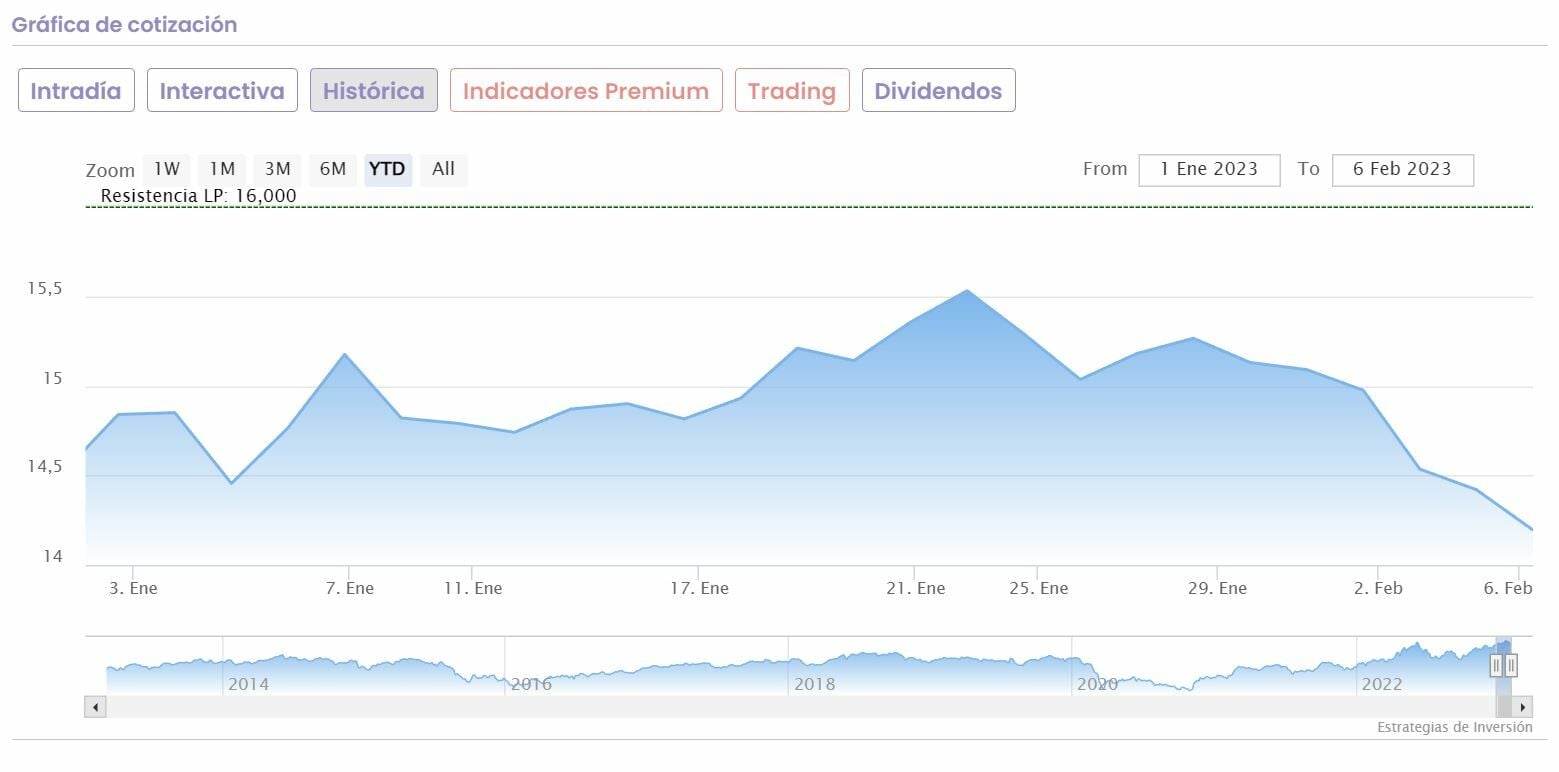Select the YTD zoom button
The width and height of the screenshot is (1559, 772).
coord(387,169)
